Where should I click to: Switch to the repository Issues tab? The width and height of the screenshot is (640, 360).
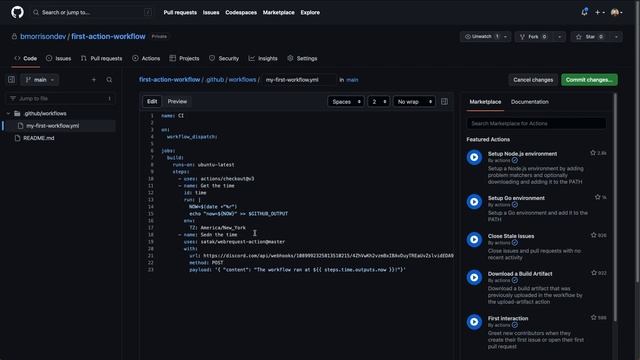(x=58, y=58)
